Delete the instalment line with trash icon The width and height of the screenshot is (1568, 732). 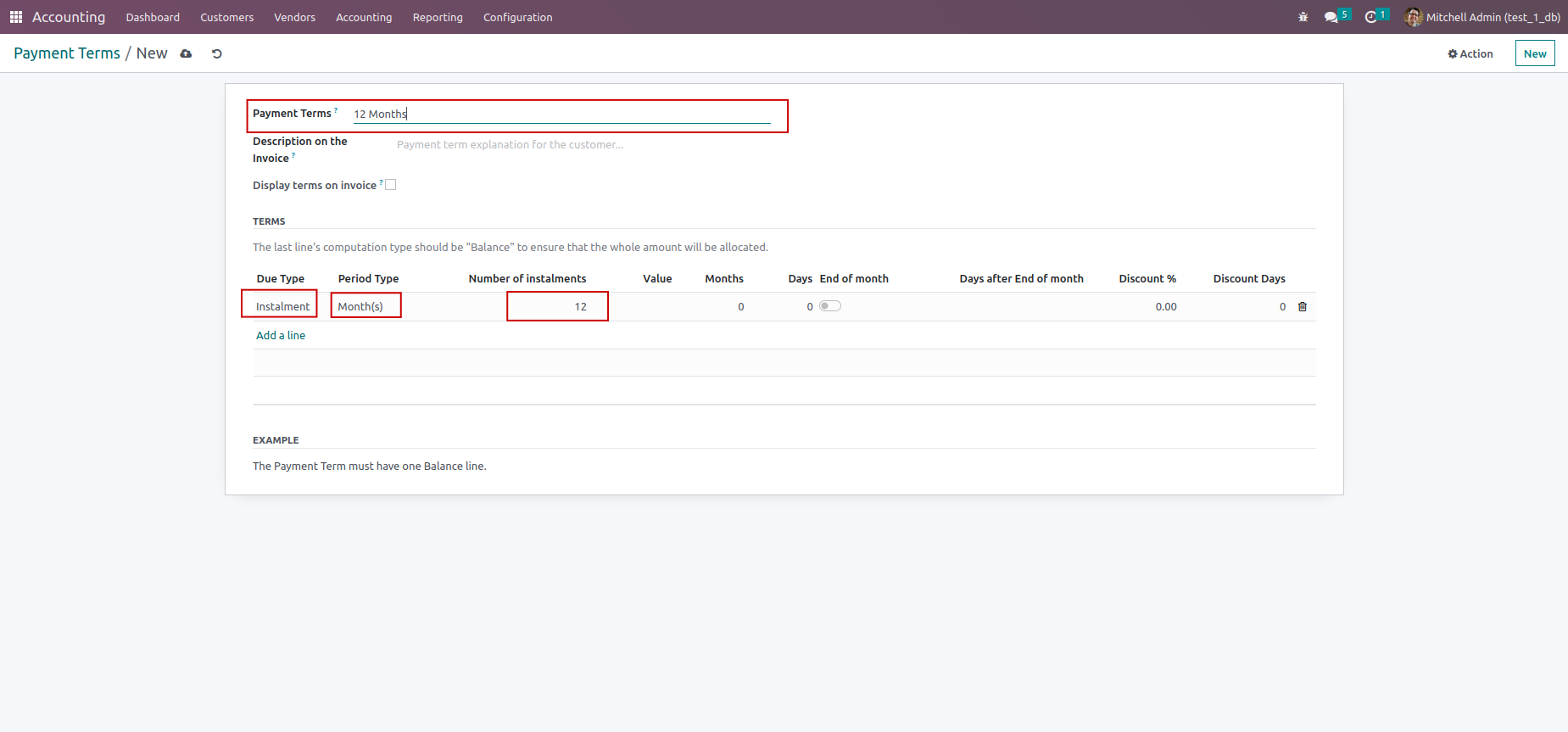point(1303,307)
